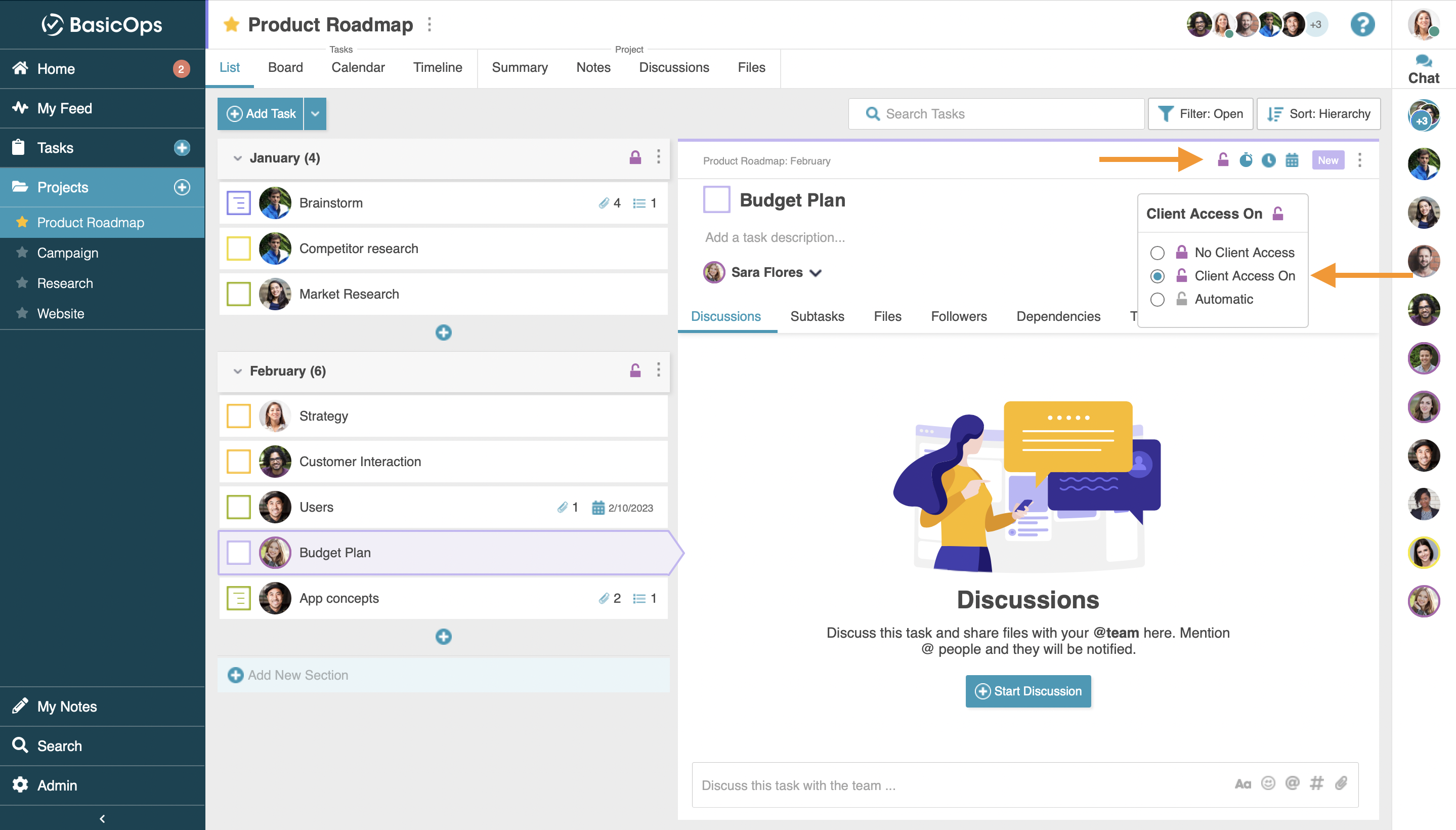Switch to the Timeline tab

(x=437, y=67)
